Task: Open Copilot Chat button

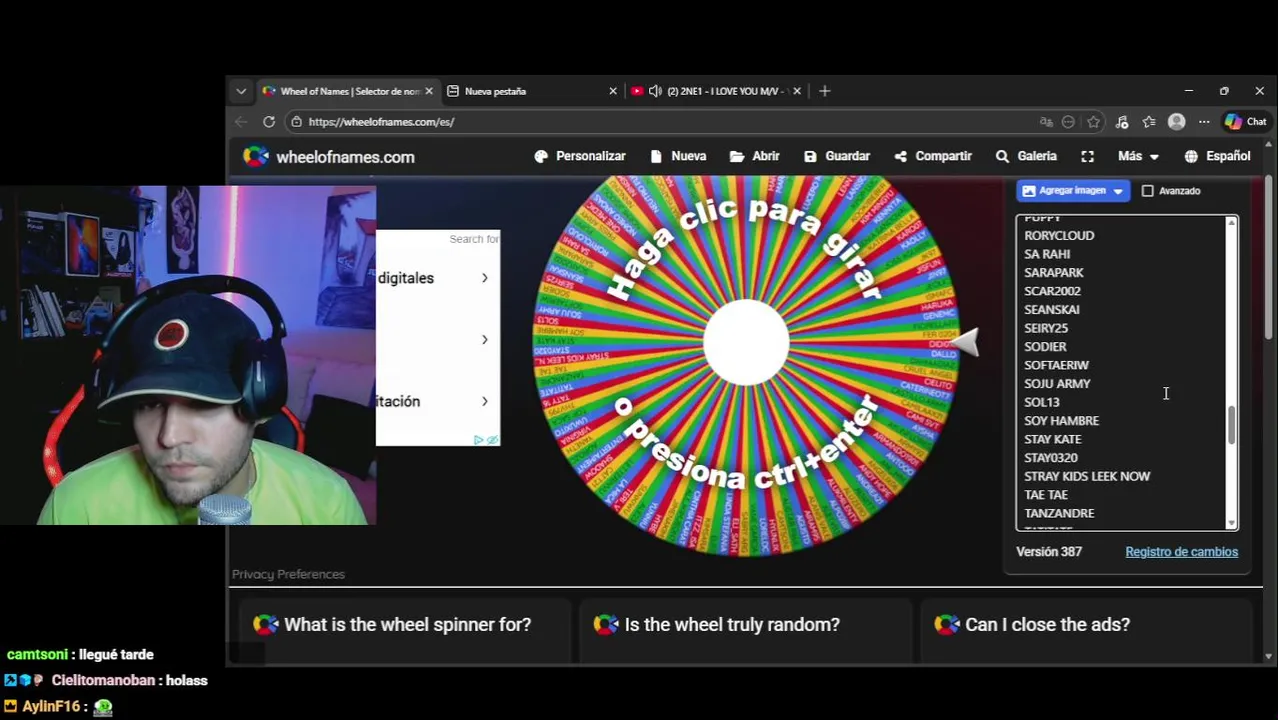Action: (x=1246, y=122)
